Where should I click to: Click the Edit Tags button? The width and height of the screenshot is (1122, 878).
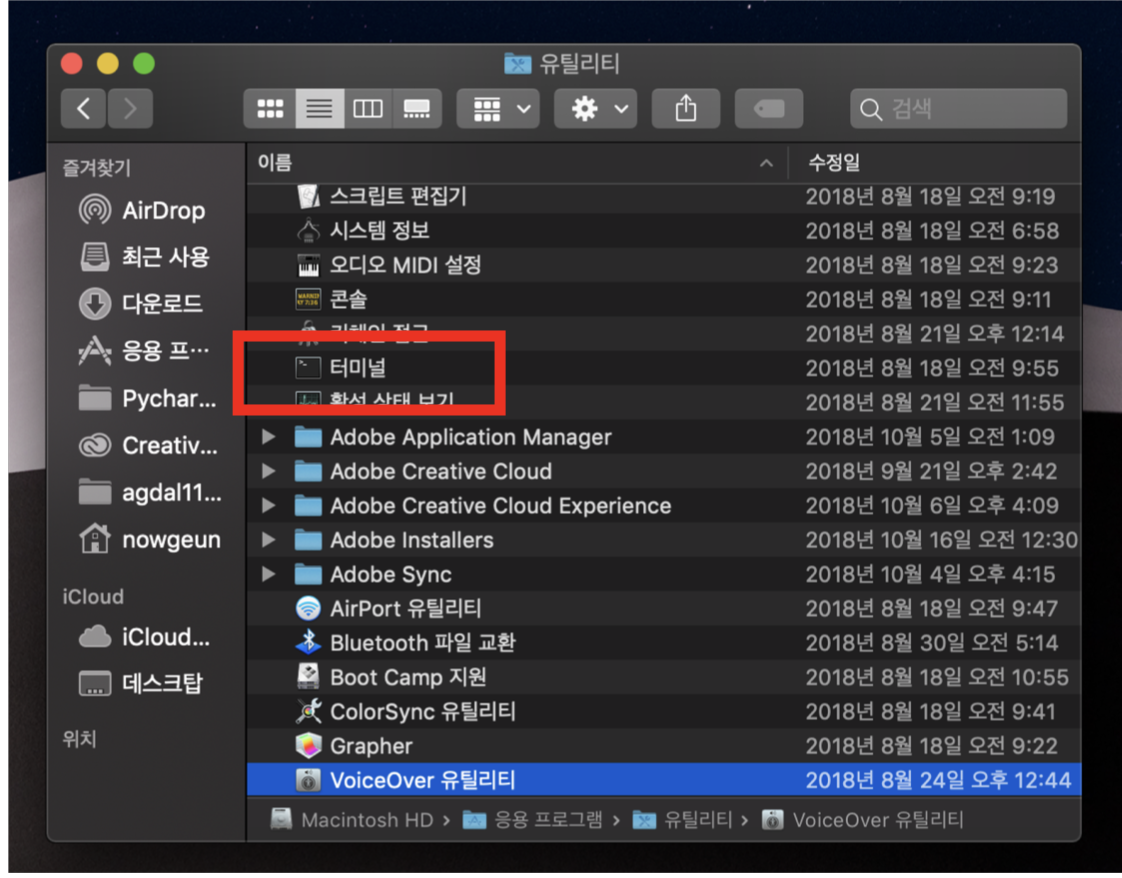769,109
